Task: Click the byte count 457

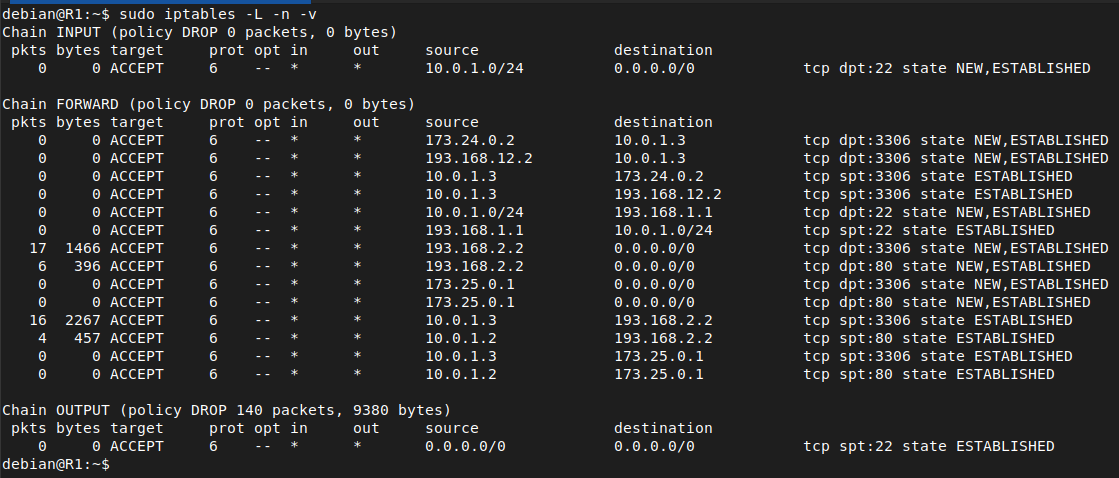Action: click(91, 338)
